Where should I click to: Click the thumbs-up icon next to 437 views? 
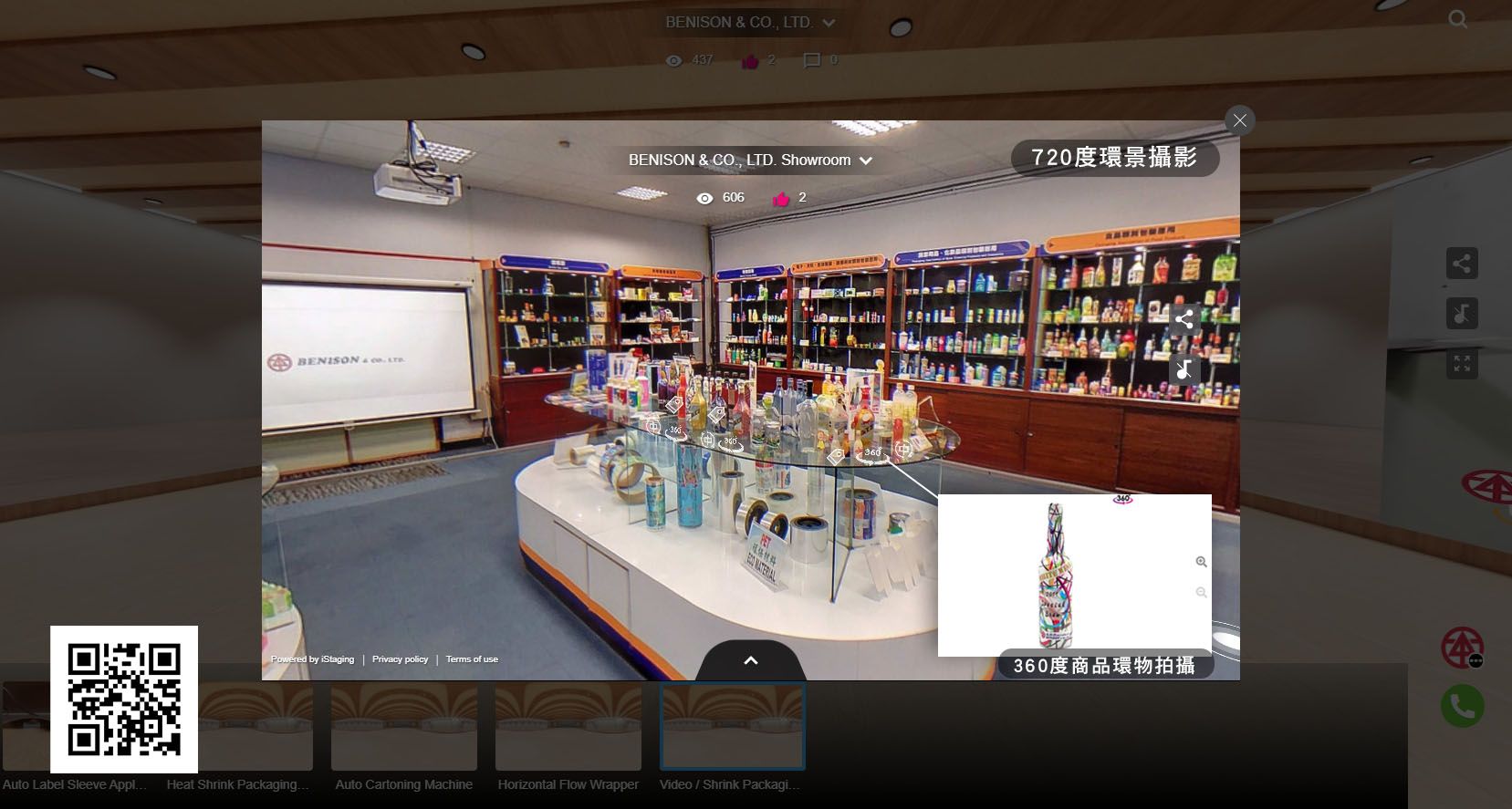pos(750,61)
